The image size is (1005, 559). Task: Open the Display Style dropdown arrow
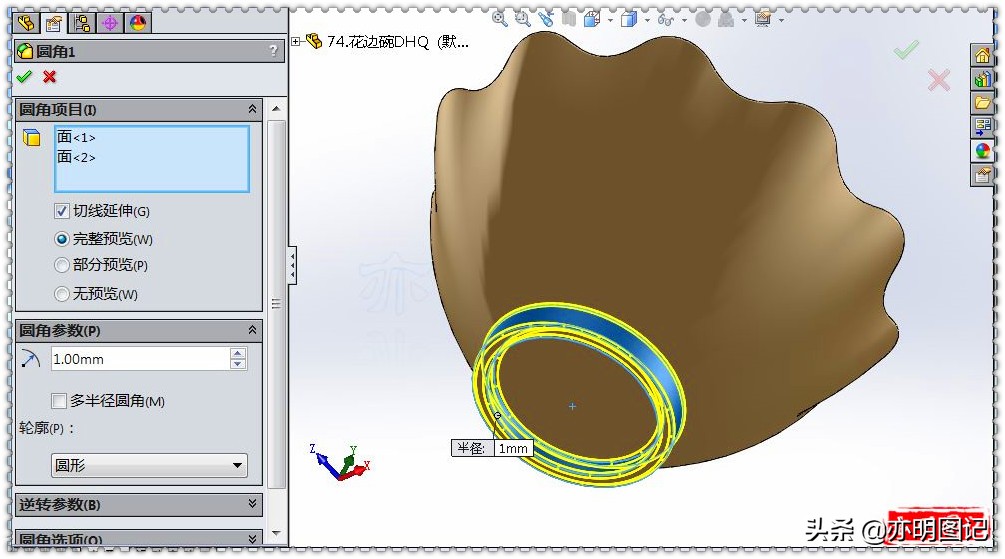[x=647, y=21]
